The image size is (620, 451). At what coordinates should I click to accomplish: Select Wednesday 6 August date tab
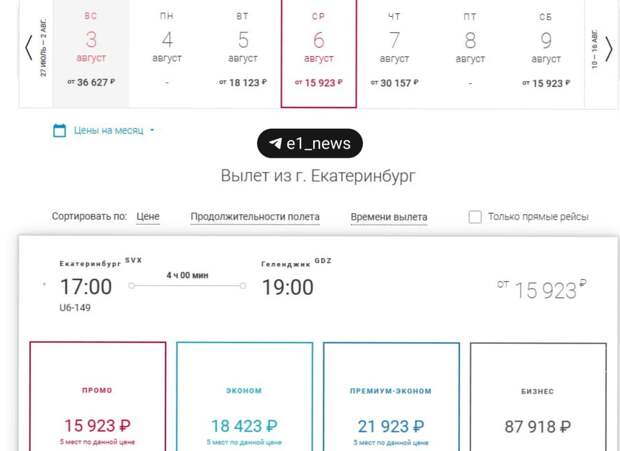tap(319, 53)
